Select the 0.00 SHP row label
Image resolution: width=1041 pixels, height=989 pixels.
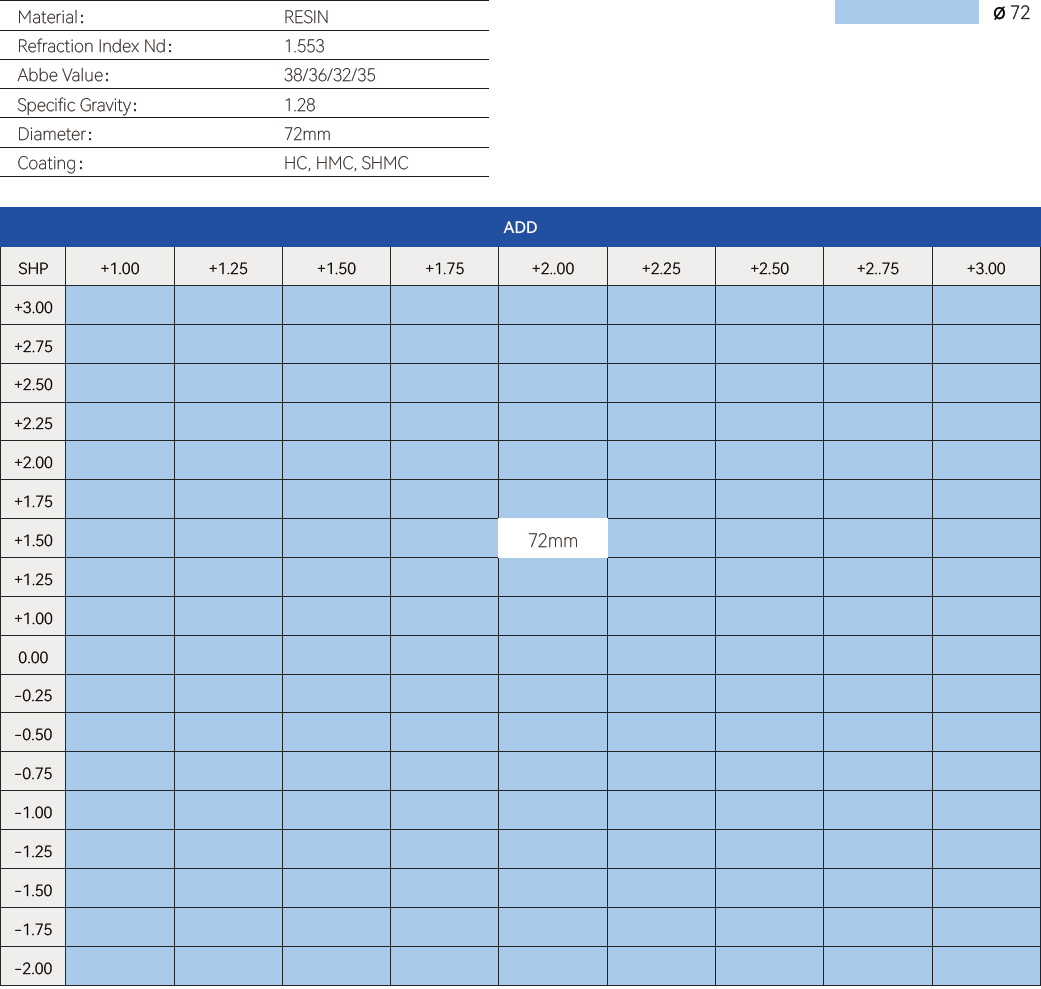33,657
